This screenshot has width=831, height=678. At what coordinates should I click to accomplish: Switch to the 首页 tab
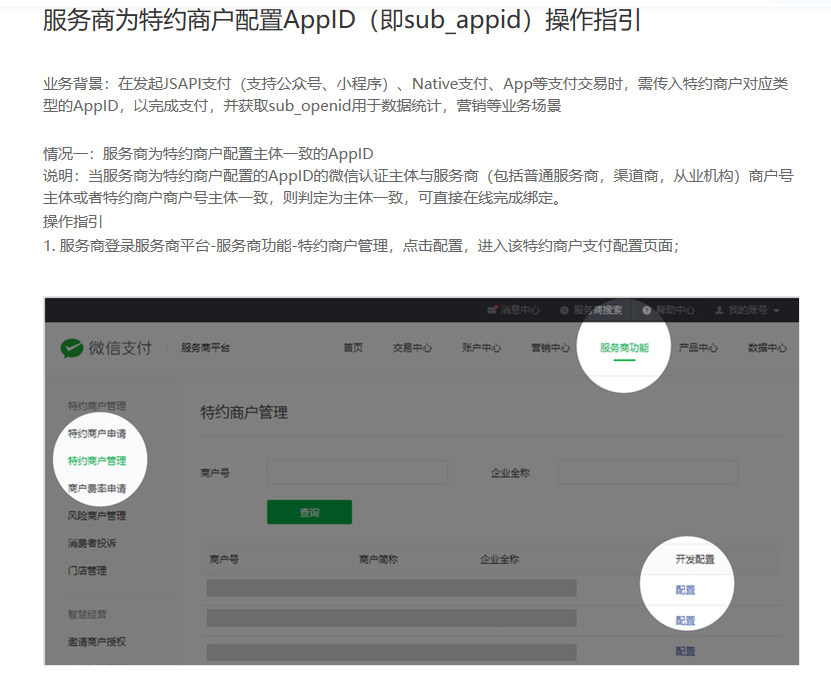pyautogui.click(x=353, y=348)
